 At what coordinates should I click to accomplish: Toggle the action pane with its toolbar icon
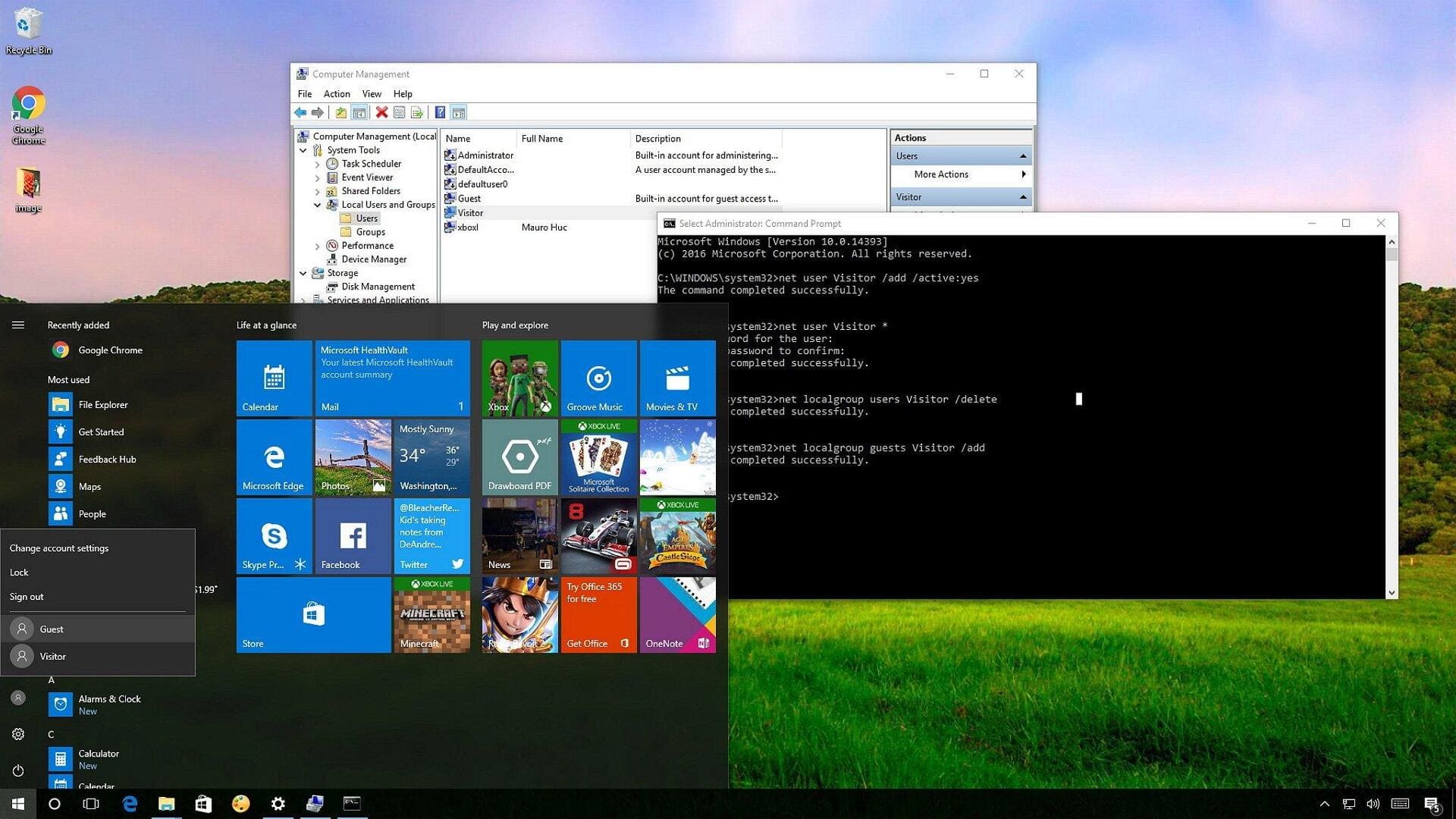[459, 112]
